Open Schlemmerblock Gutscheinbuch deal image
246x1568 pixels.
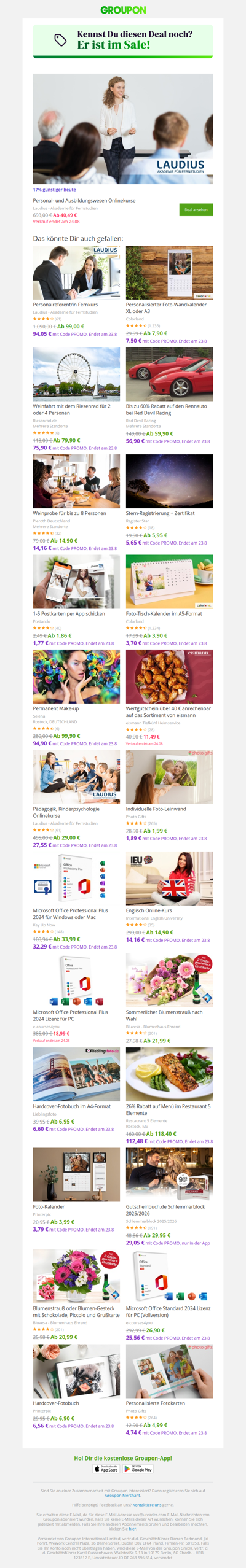tap(169, 1174)
